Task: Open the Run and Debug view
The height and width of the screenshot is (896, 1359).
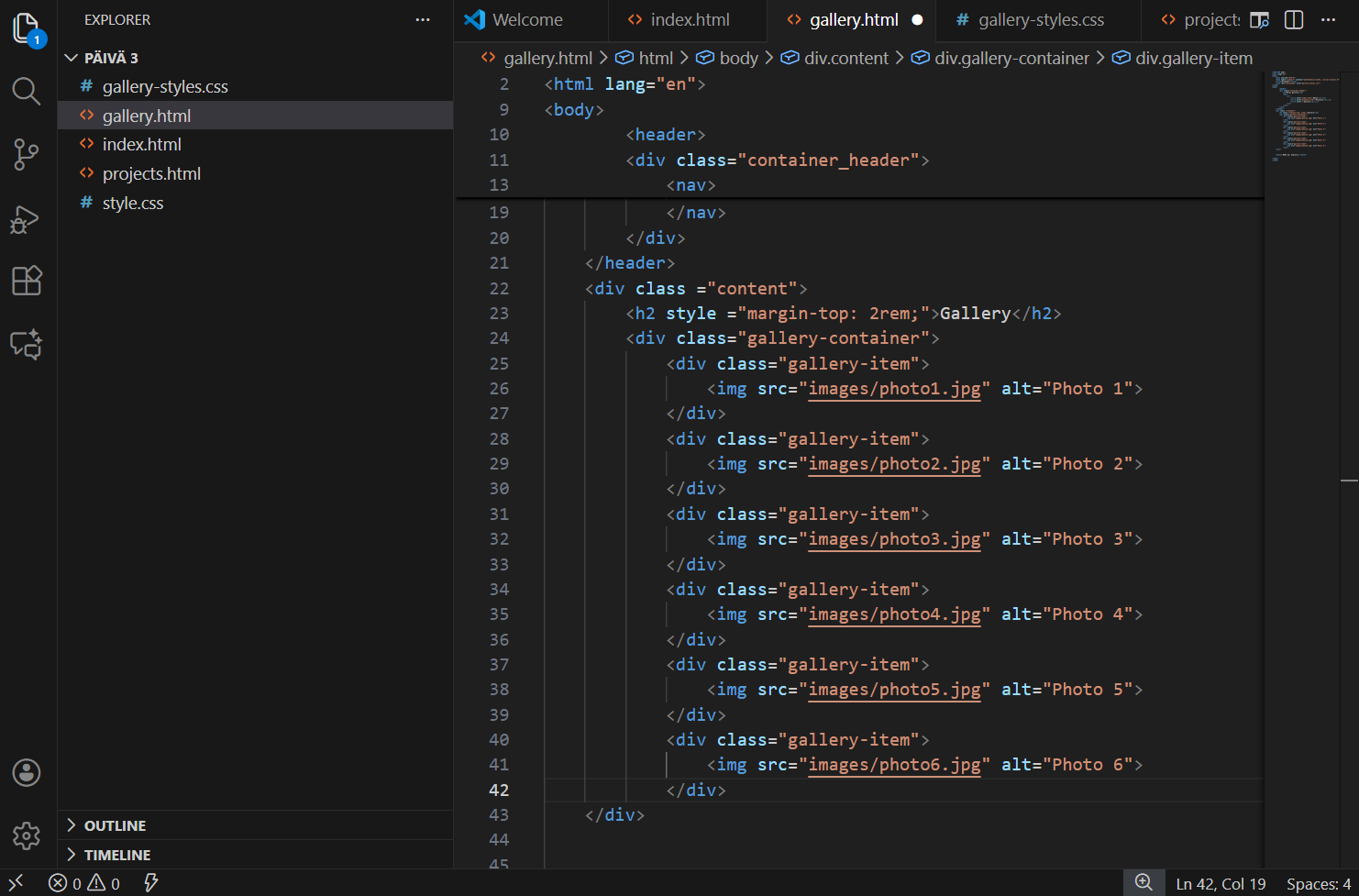Action: (26, 218)
